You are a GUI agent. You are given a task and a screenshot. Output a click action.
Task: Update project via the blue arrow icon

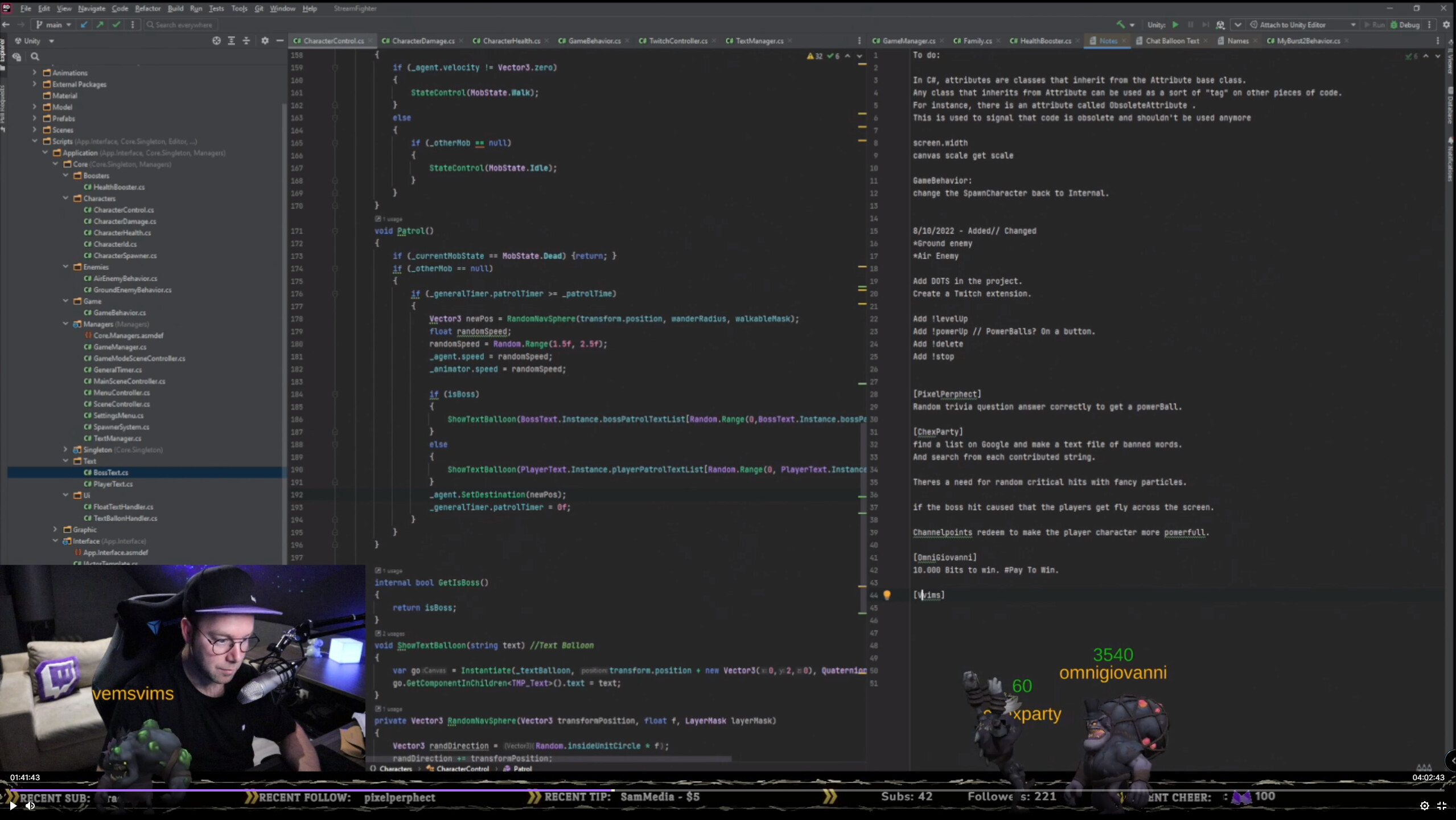[x=84, y=24]
